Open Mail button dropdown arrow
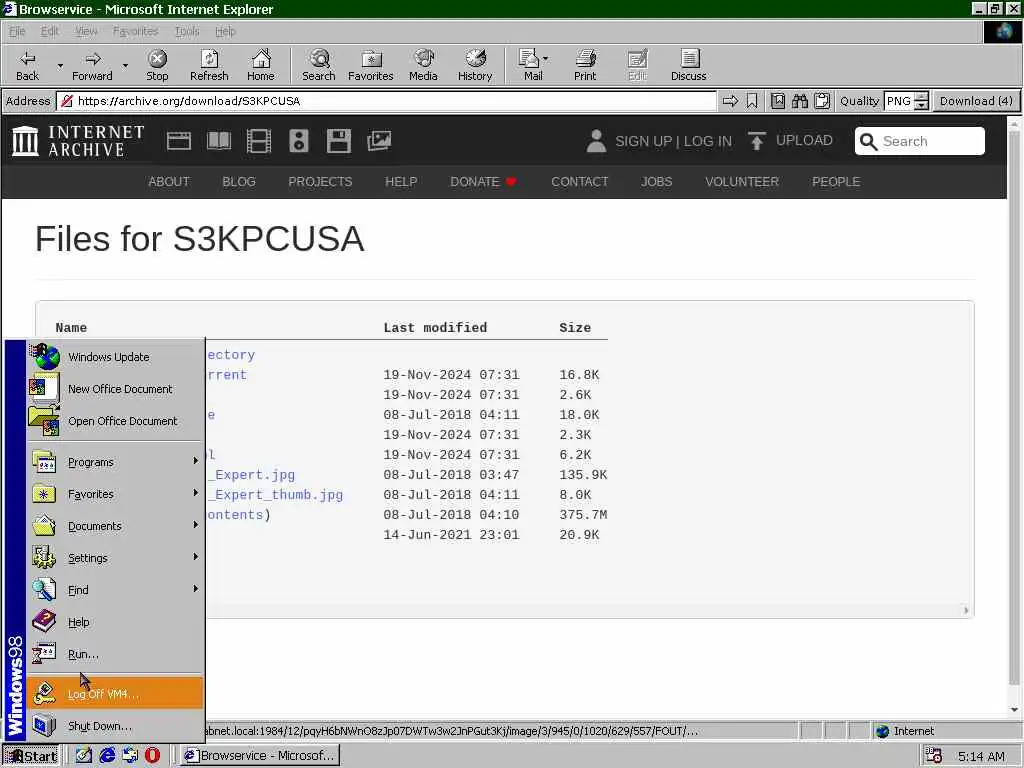This screenshot has width=1024, height=768. [x=546, y=58]
